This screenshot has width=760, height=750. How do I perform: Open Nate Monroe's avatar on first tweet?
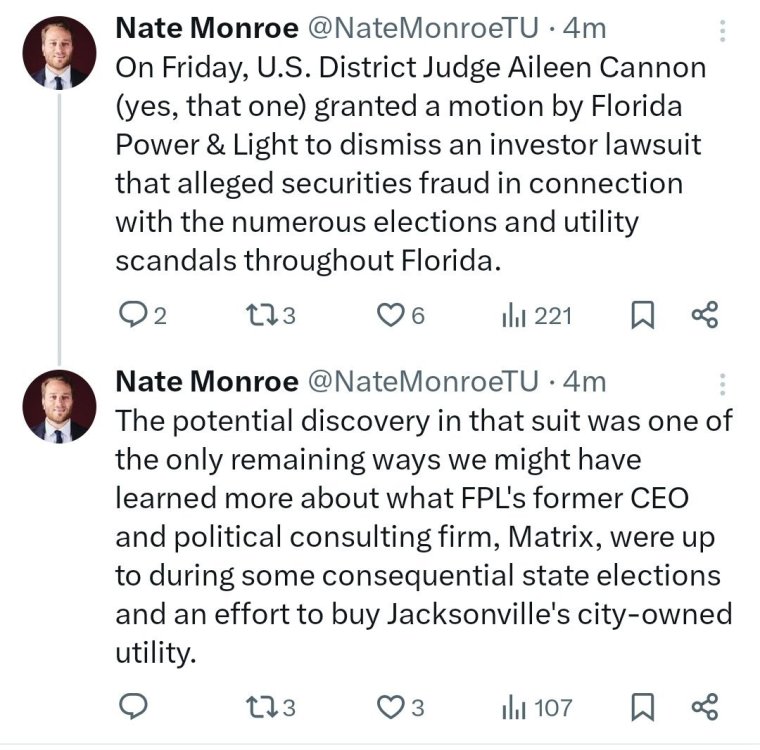pos(60,52)
